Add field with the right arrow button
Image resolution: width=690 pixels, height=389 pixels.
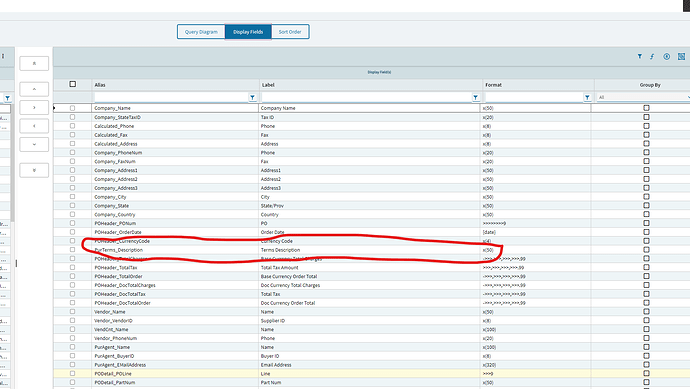point(34,107)
